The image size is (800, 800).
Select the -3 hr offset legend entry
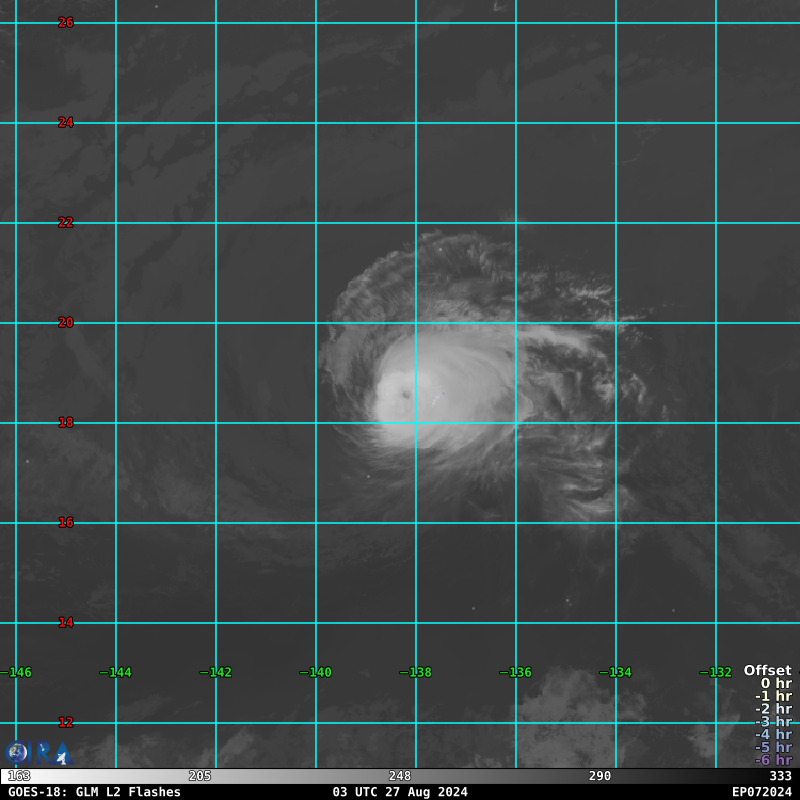tap(772, 722)
